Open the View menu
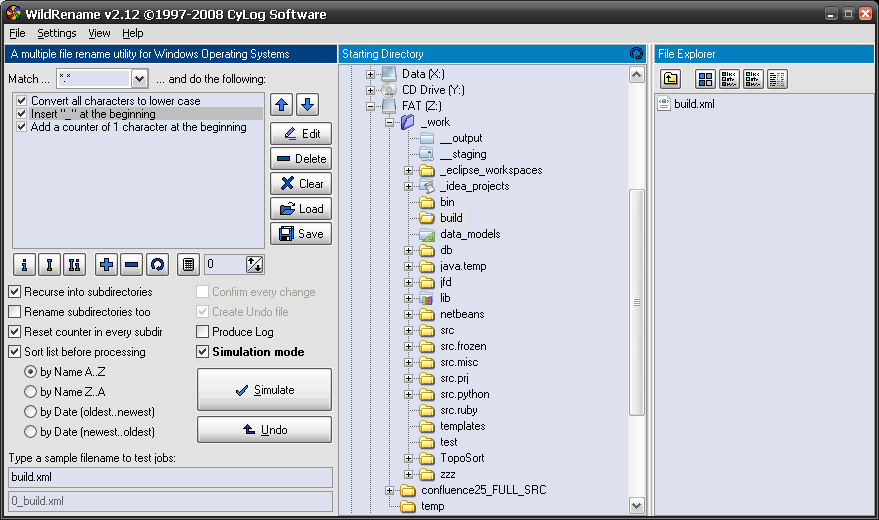Image resolution: width=879 pixels, height=520 pixels. [x=99, y=33]
